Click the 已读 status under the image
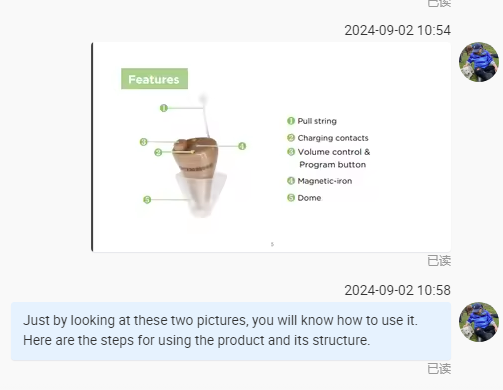 [439, 261]
